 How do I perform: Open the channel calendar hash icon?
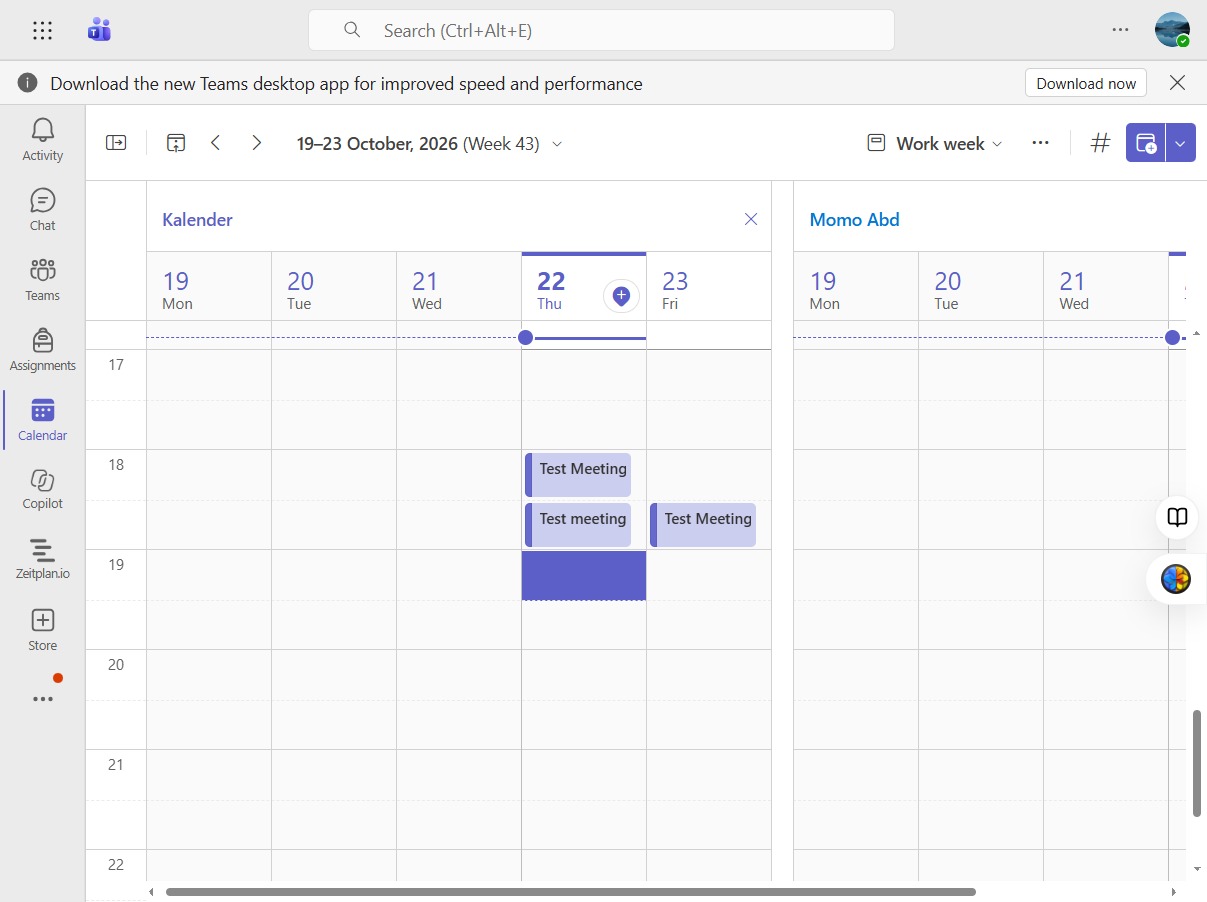(x=1100, y=143)
